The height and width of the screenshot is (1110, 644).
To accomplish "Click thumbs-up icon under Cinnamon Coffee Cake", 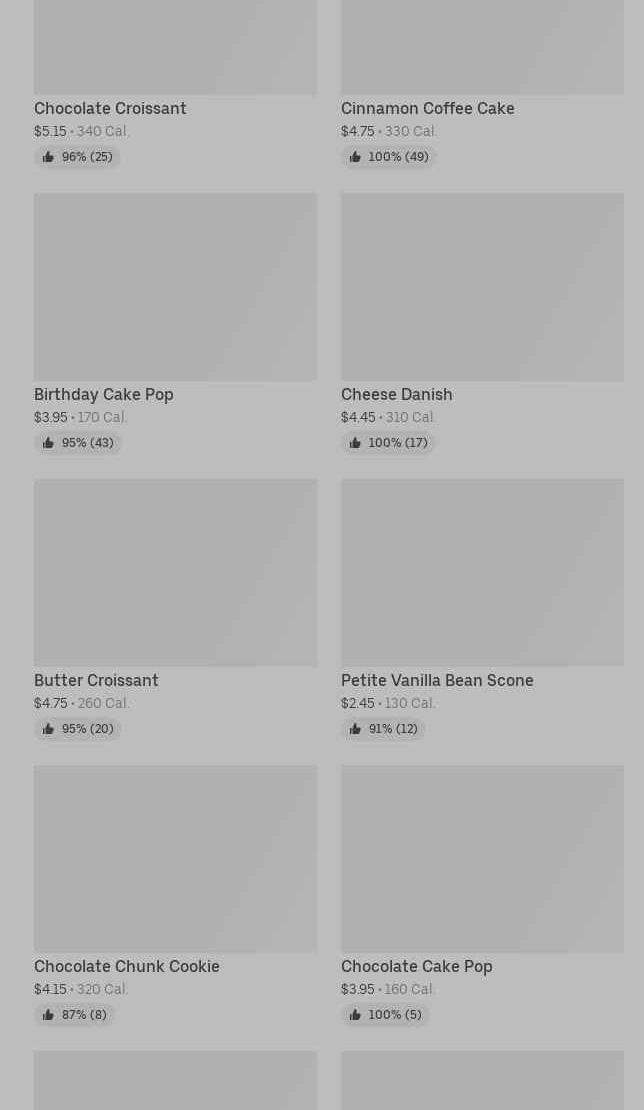I will (355, 157).
